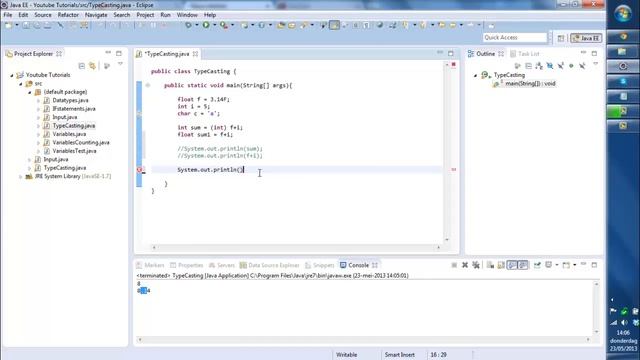Collapse the Youtube Tutorials project node
The width and height of the screenshot is (640, 360).
pos(12,75)
